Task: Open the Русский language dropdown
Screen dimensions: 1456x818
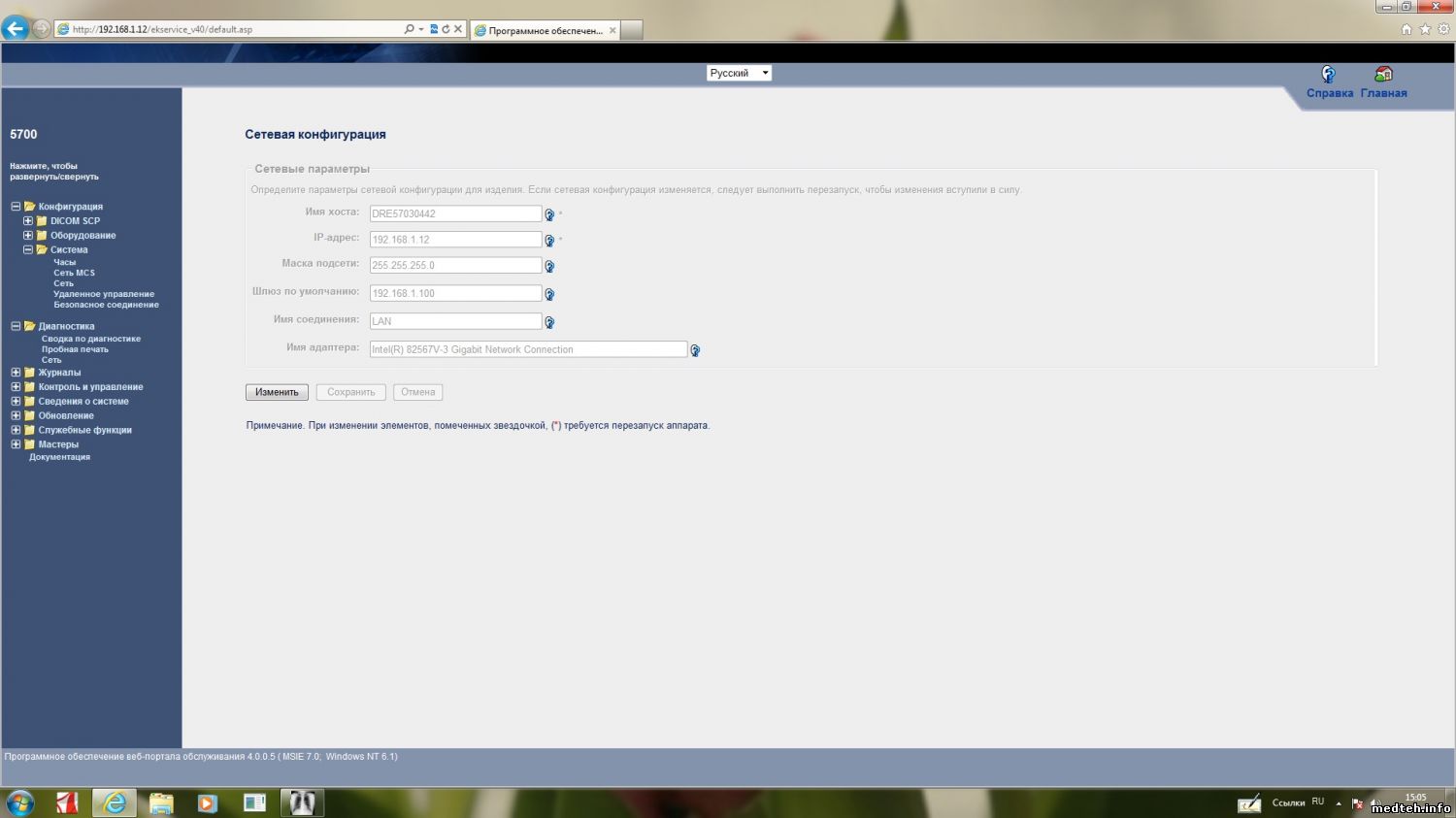Action: coord(739,73)
